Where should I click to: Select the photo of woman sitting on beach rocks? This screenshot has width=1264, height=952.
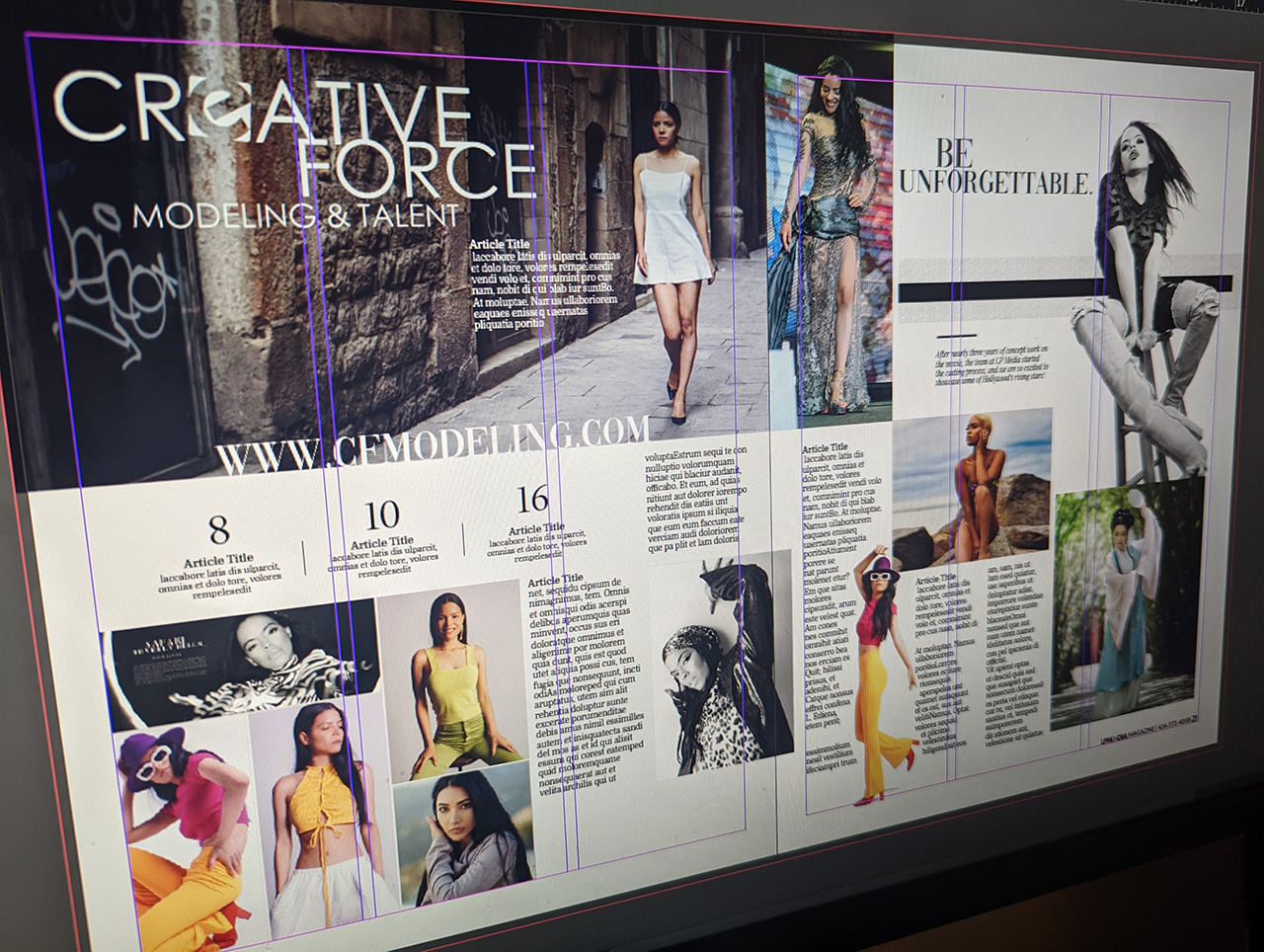coord(973,489)
